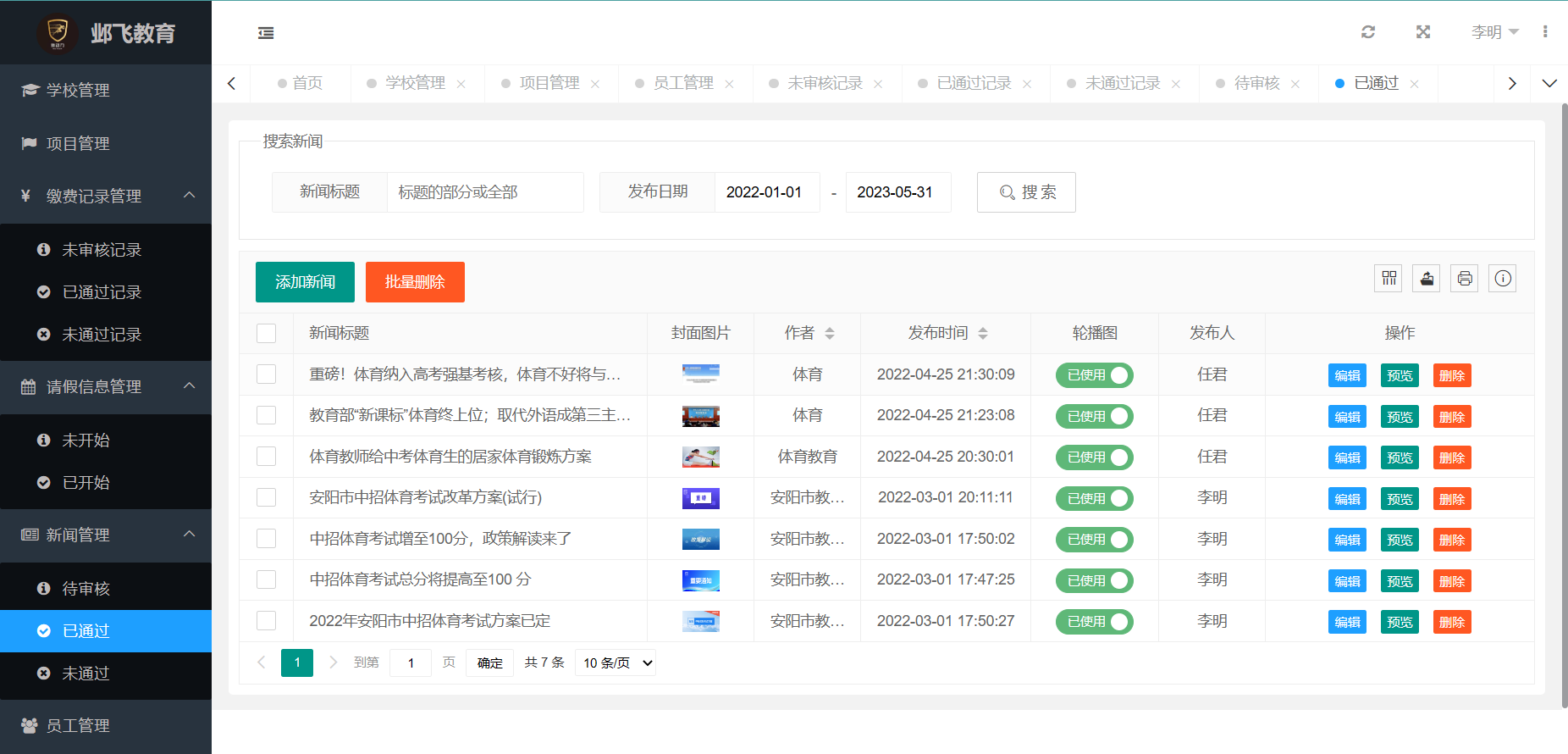Viewport: 1568px width, 754px height.
Task: Click the table info icon
Action: [x=1503, y=279]
